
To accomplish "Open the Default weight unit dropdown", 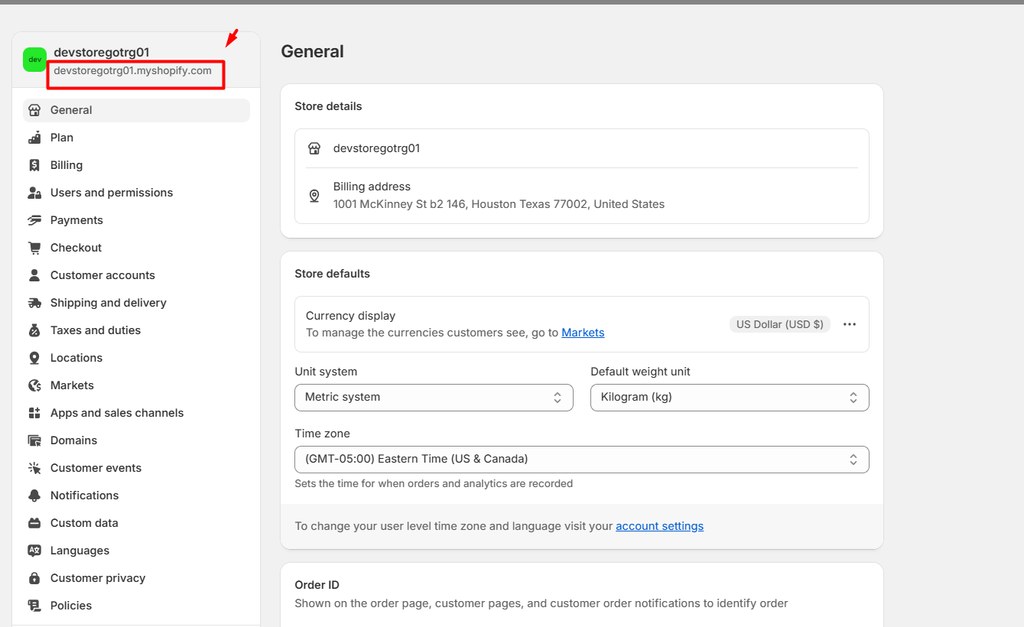I will click(x=729, y=397).
